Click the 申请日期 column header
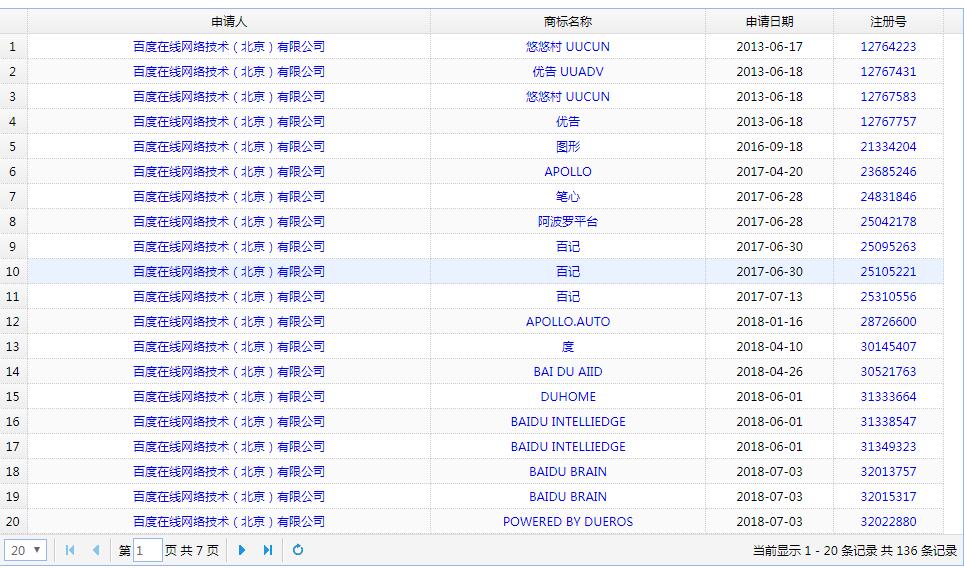The width and height of the screenshot is (964, 568). [769, 21]
